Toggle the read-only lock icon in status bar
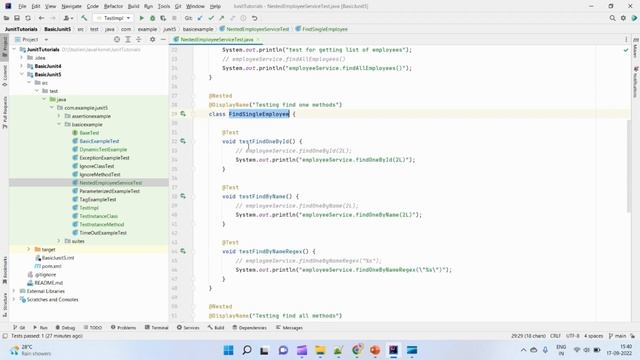The height and width of the screenshot is (360, 640). pos(632,336)
